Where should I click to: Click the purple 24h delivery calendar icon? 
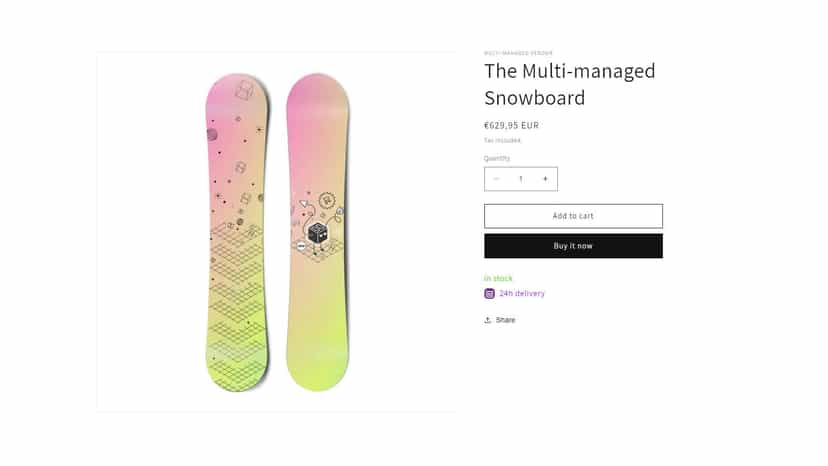(490, 293)
